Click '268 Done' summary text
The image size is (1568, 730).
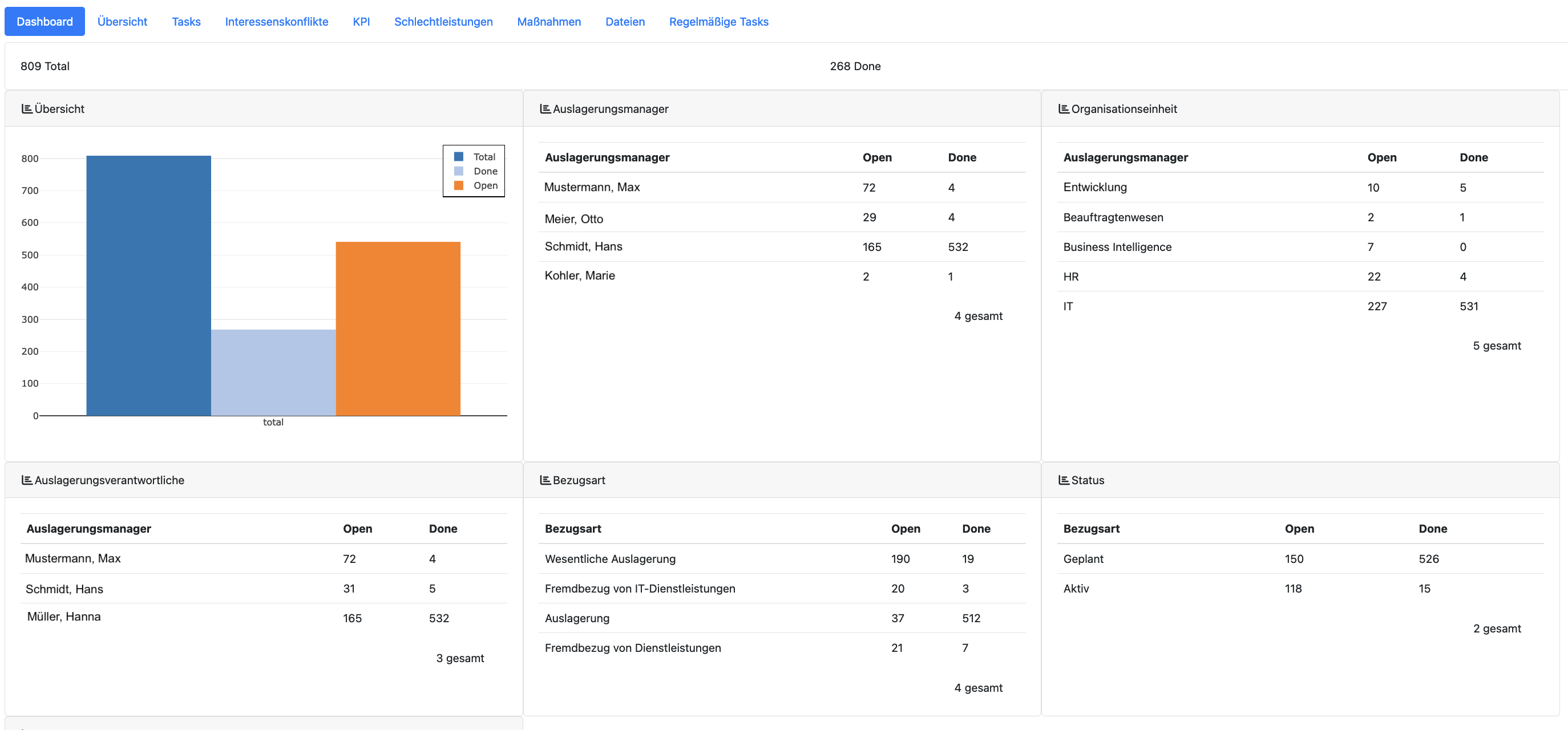point(855,66)
